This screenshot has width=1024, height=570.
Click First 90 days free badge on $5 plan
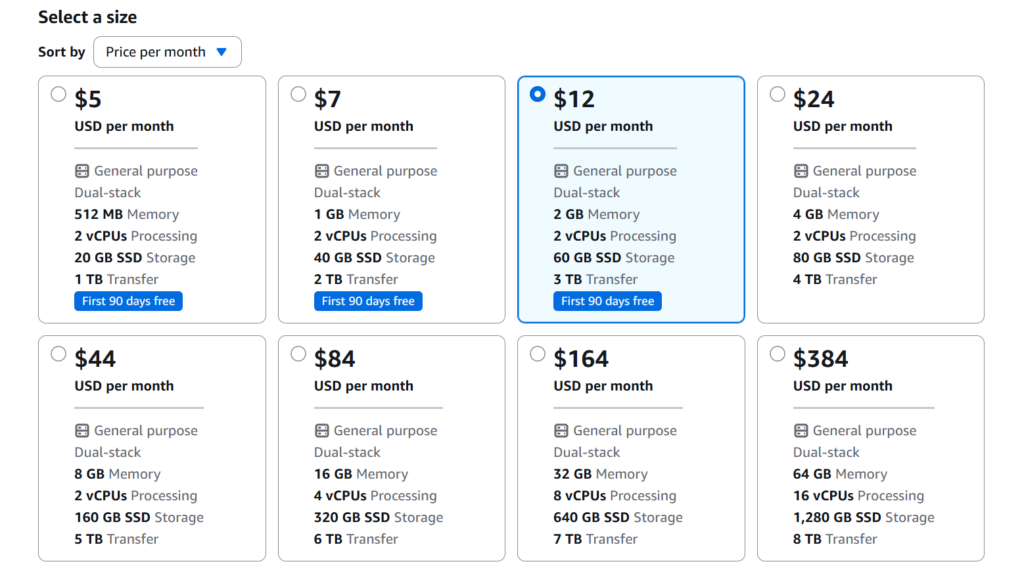tap(128, 301)
